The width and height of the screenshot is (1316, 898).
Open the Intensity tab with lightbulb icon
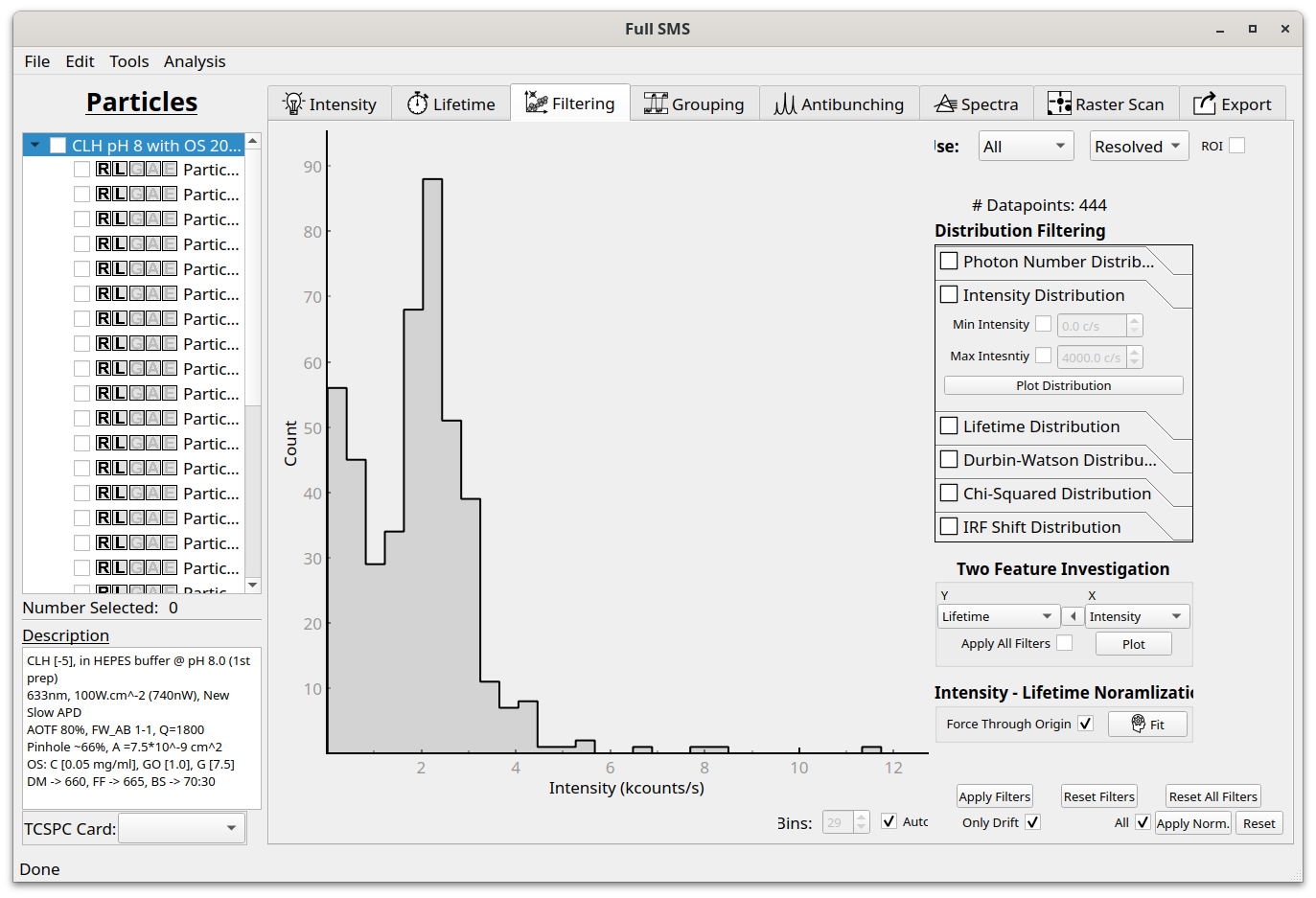(330, 104)
